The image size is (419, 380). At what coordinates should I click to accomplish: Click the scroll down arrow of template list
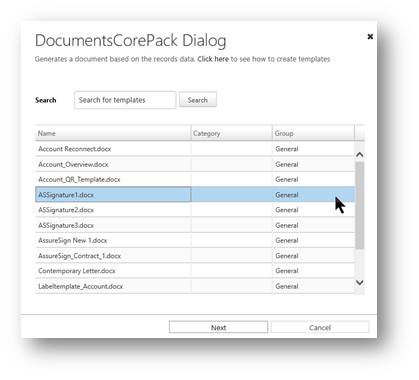[x=360, y=282]
